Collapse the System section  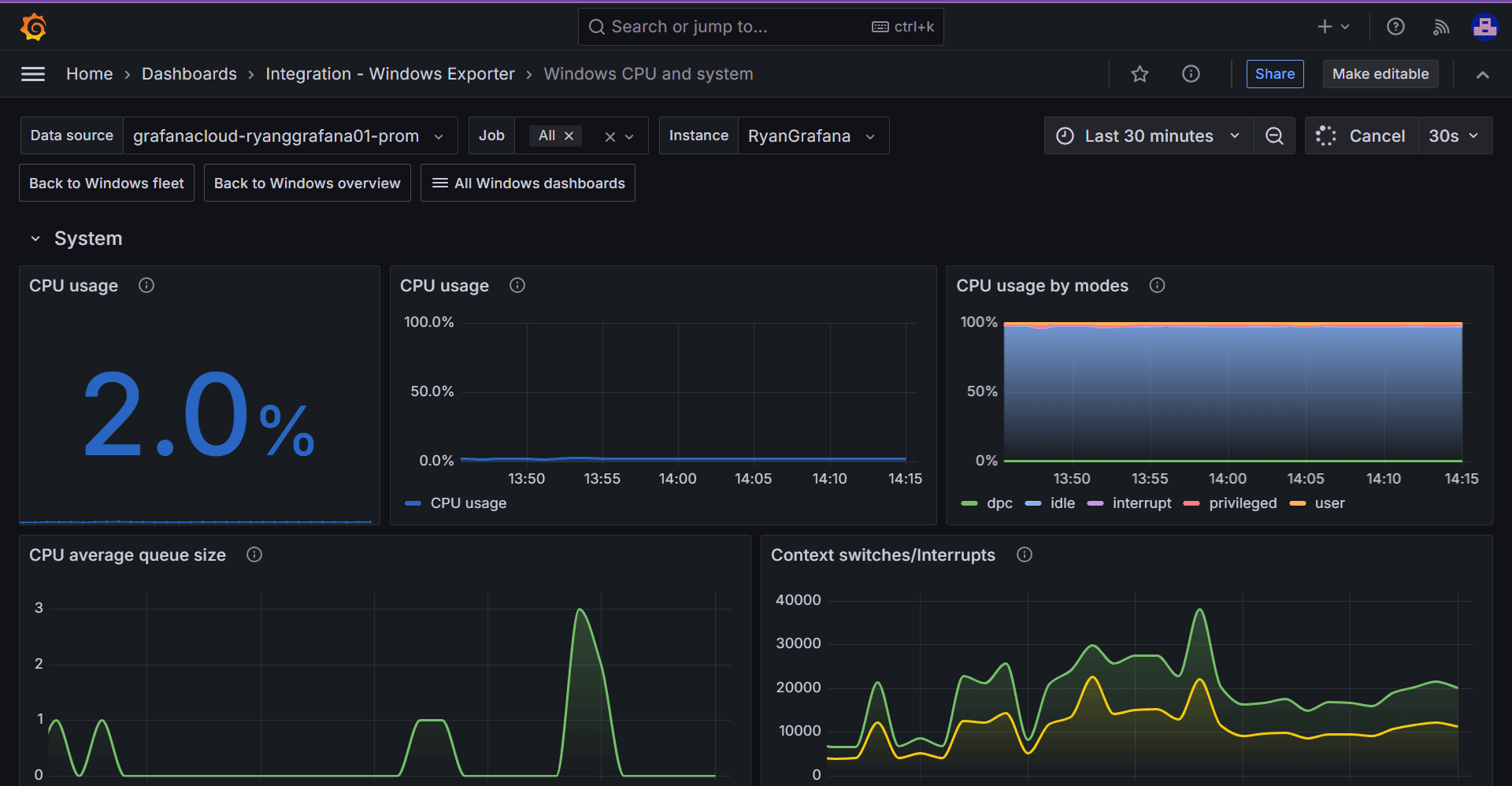(x=35, y=238)
